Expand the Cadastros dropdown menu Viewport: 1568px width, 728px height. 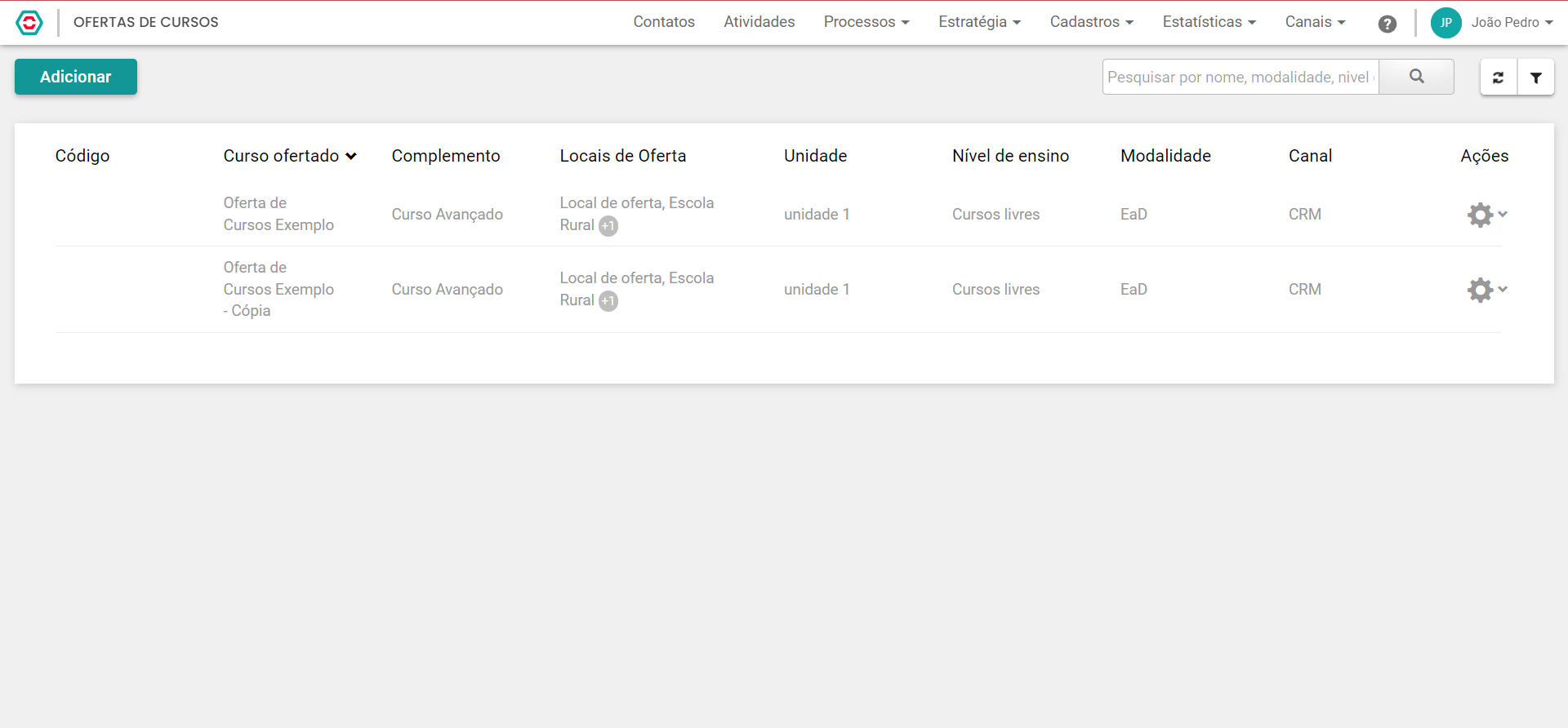pyautogui.click(x=1092, y=22)
